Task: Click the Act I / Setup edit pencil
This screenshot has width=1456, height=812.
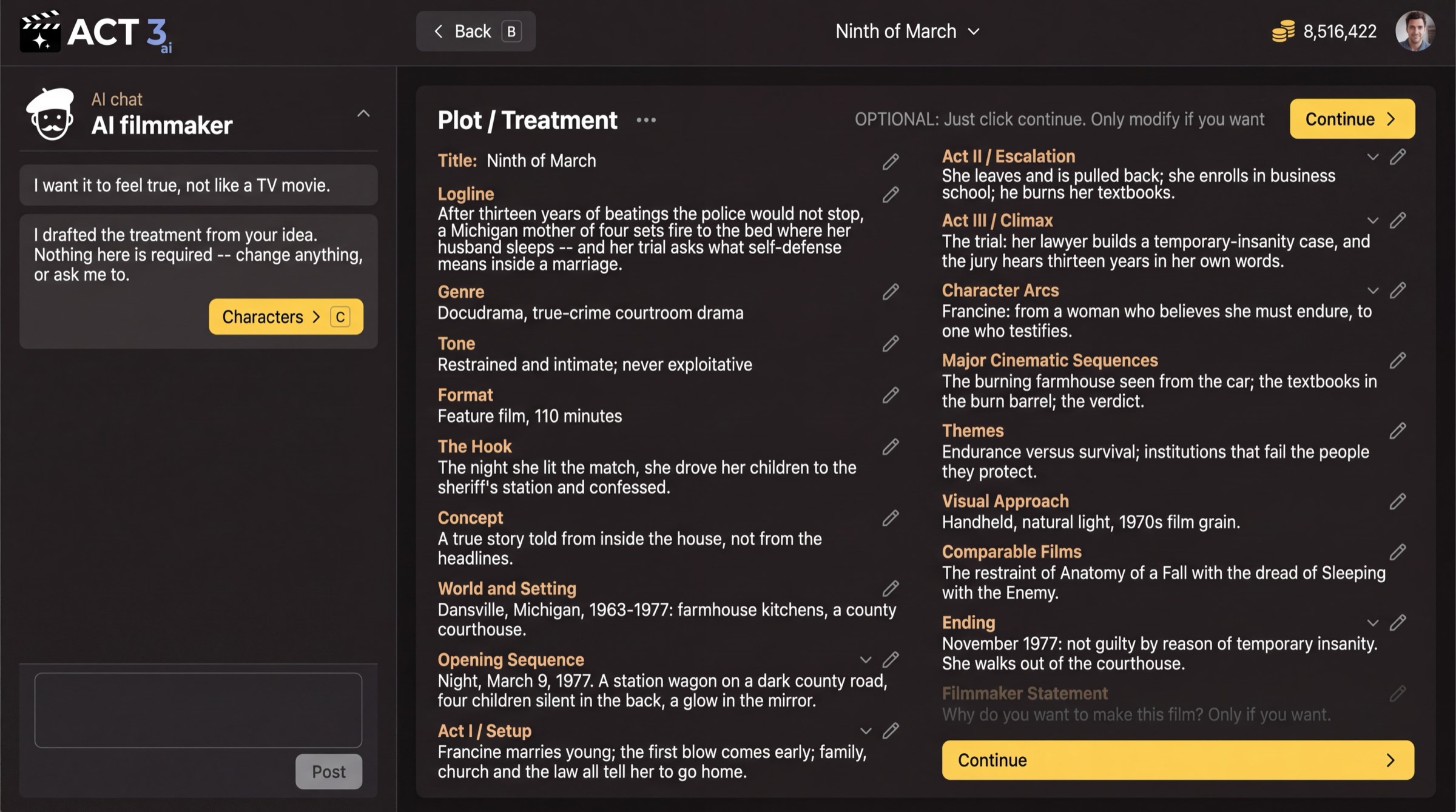Action: [891, 731]
